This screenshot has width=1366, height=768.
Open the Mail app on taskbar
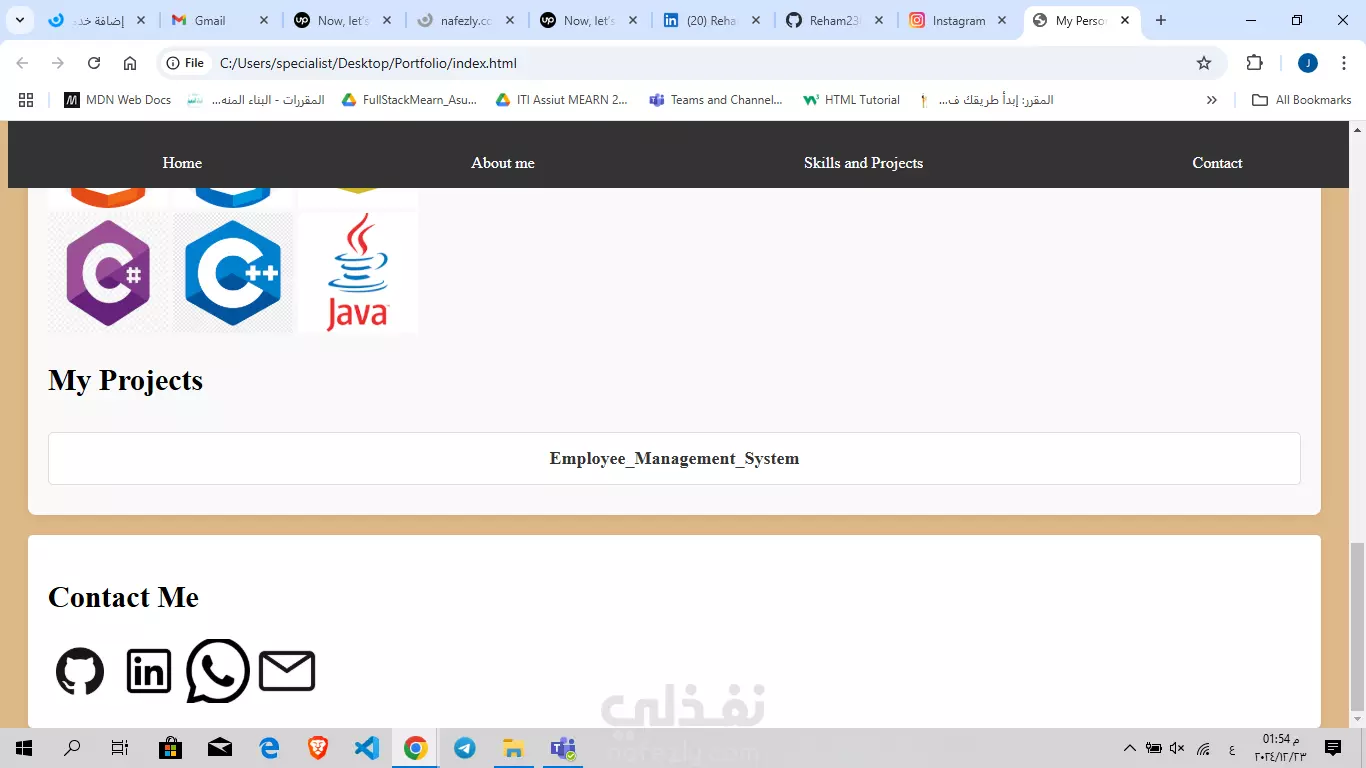pyautogui.click(x=219, y=748)
